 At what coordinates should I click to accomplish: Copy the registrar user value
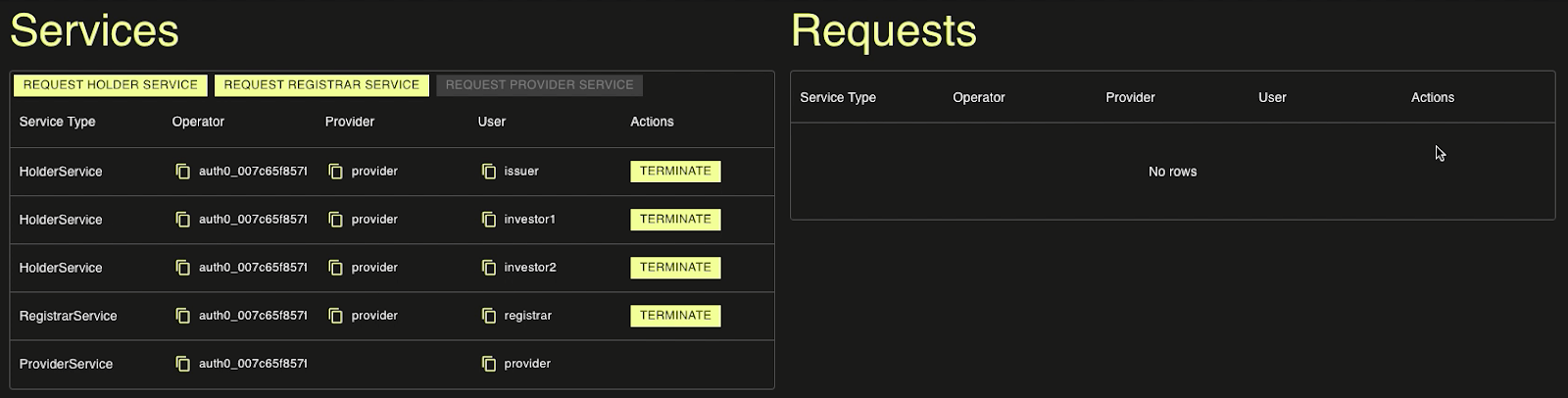489,316
